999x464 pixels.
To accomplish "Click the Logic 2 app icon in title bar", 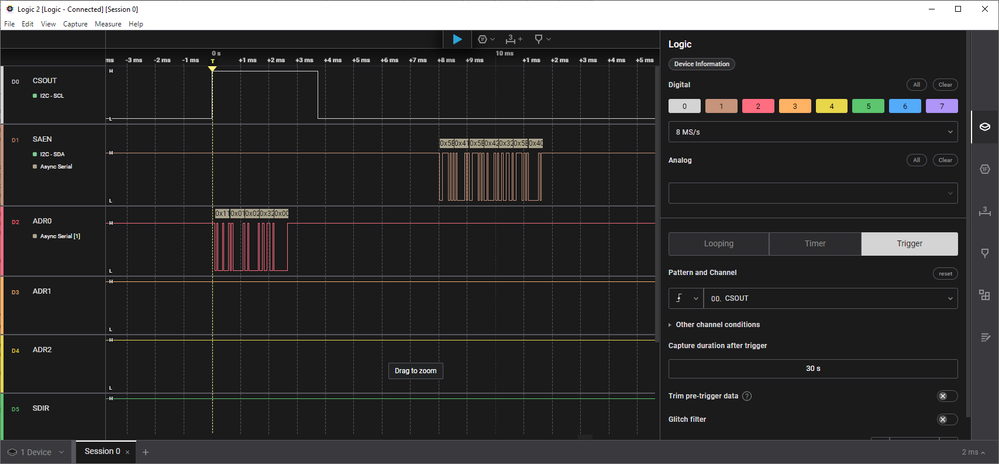I will click(x=8, y=9).
